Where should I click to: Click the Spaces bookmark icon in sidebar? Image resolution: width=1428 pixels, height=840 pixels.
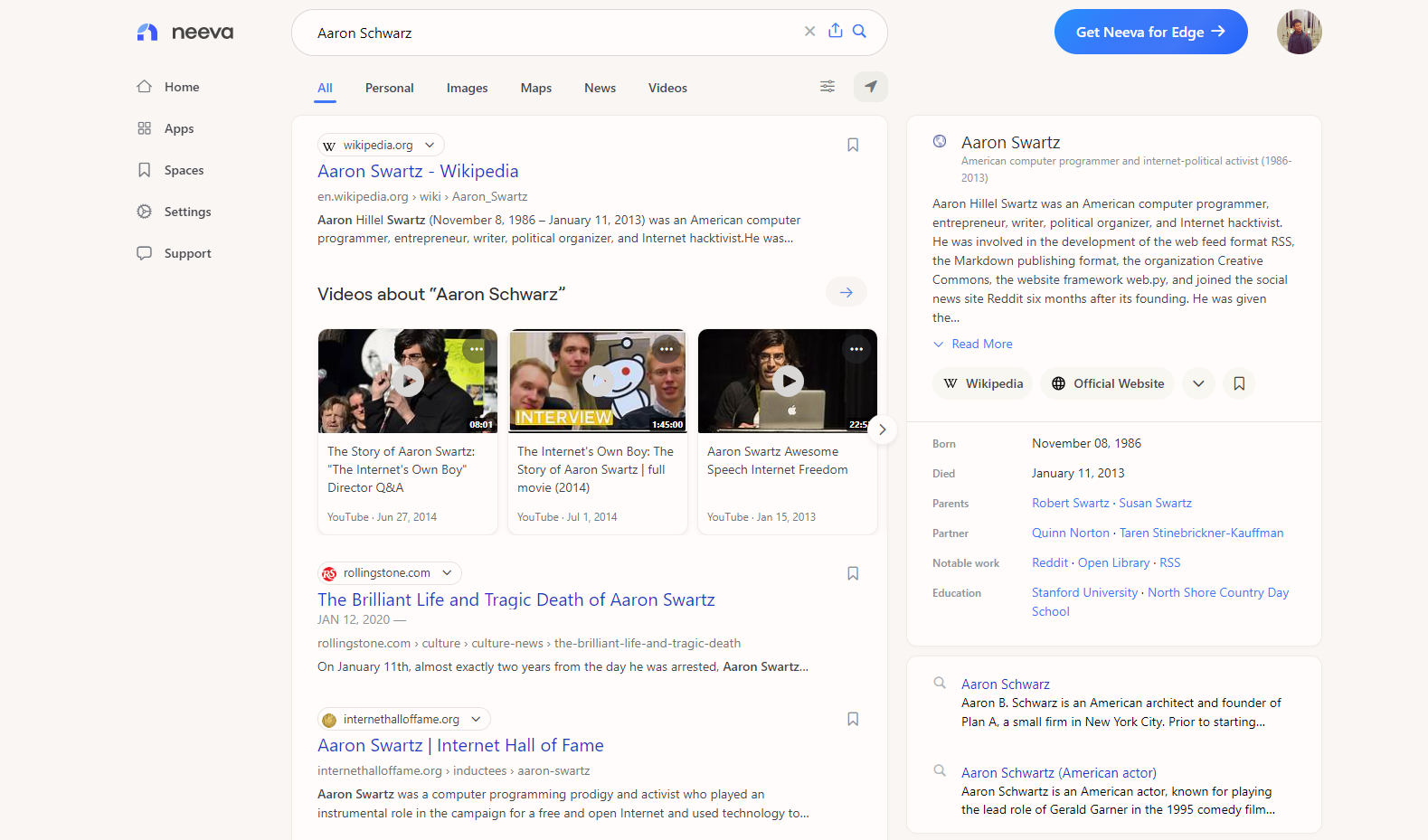click(x=145, y=170)
